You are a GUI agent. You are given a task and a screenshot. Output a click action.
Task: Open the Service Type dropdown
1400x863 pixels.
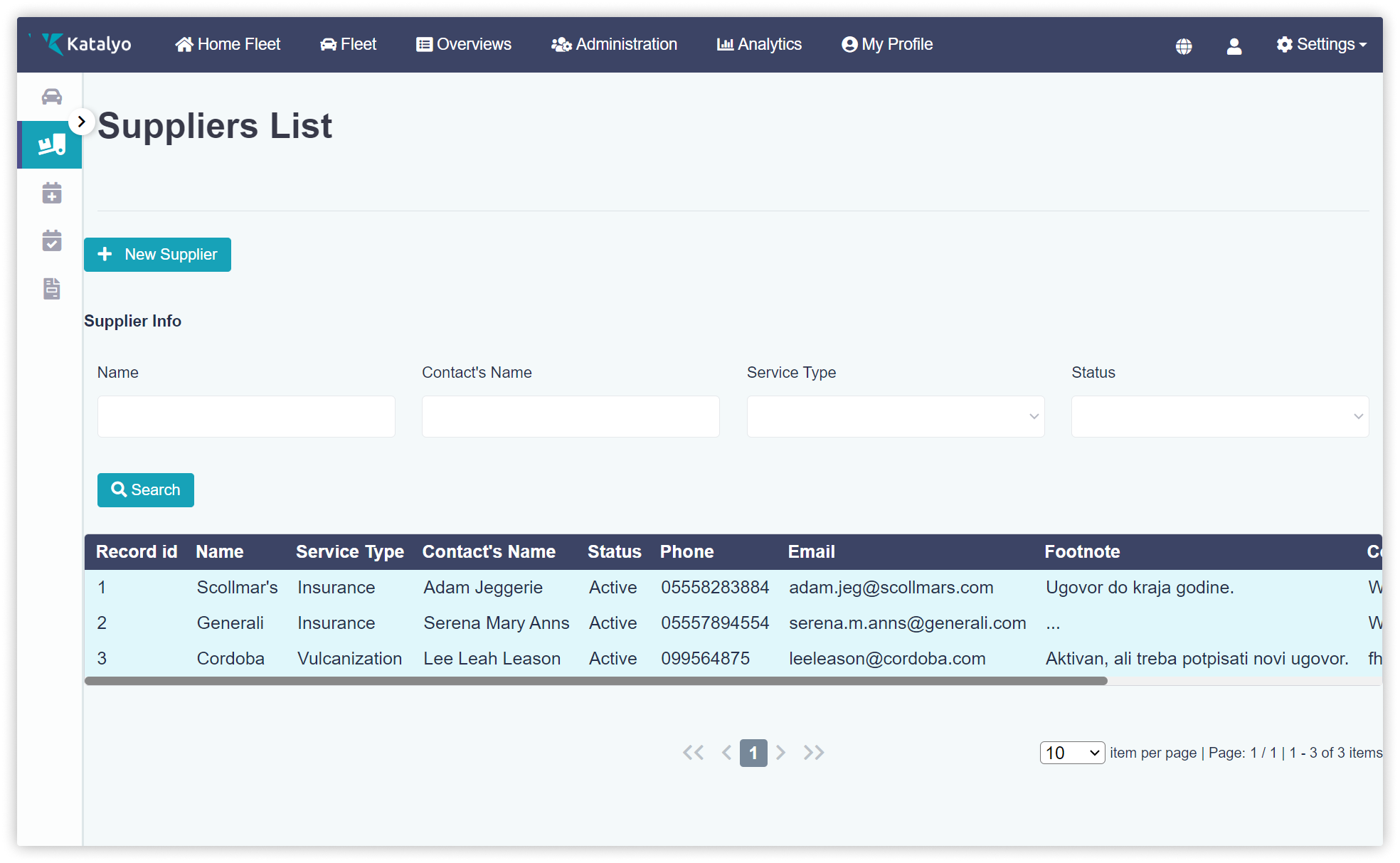[x=895, y=416]
